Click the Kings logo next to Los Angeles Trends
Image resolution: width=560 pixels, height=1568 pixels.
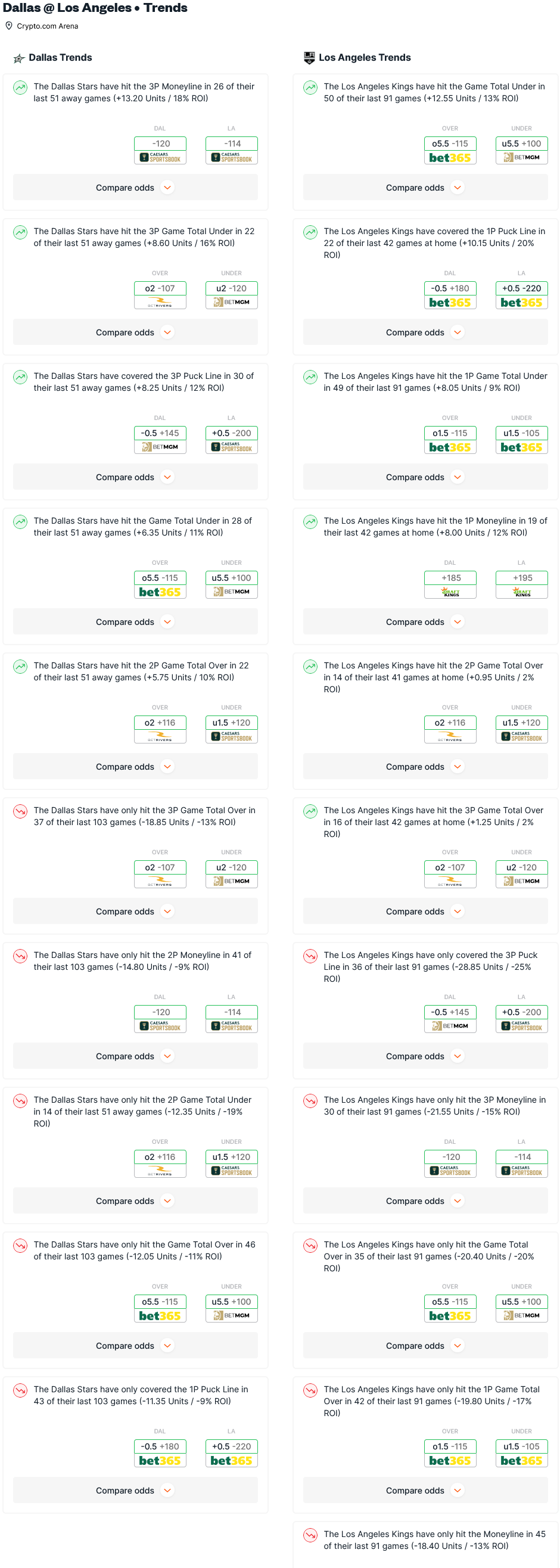click(309, 58)
